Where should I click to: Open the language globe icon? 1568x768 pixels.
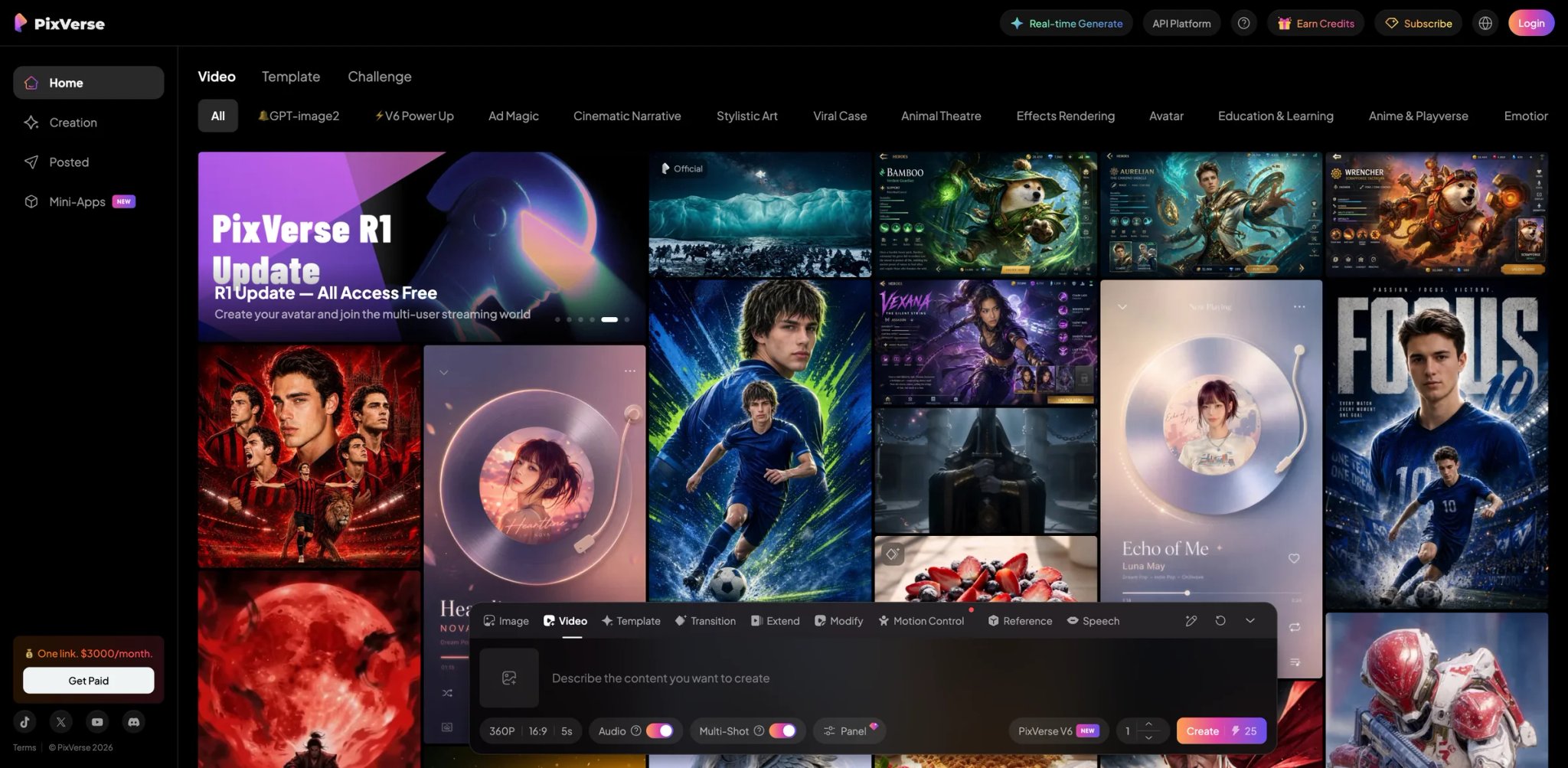[x=1485, y=23]
